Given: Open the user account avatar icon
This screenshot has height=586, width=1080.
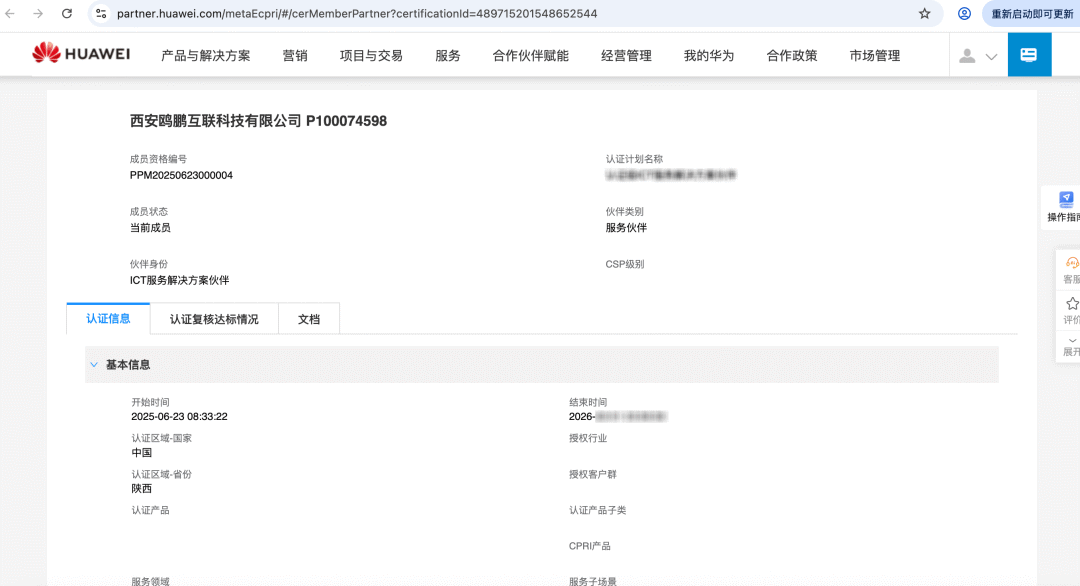Looking at the screenshot, I should [x=967, y=56].
